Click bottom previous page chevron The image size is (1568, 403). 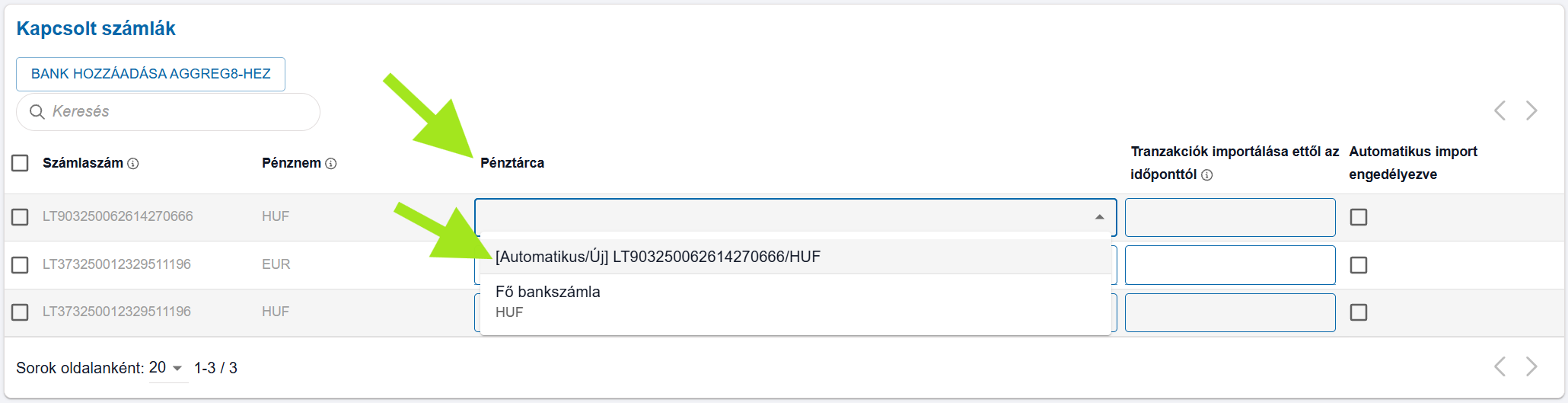1499,367
